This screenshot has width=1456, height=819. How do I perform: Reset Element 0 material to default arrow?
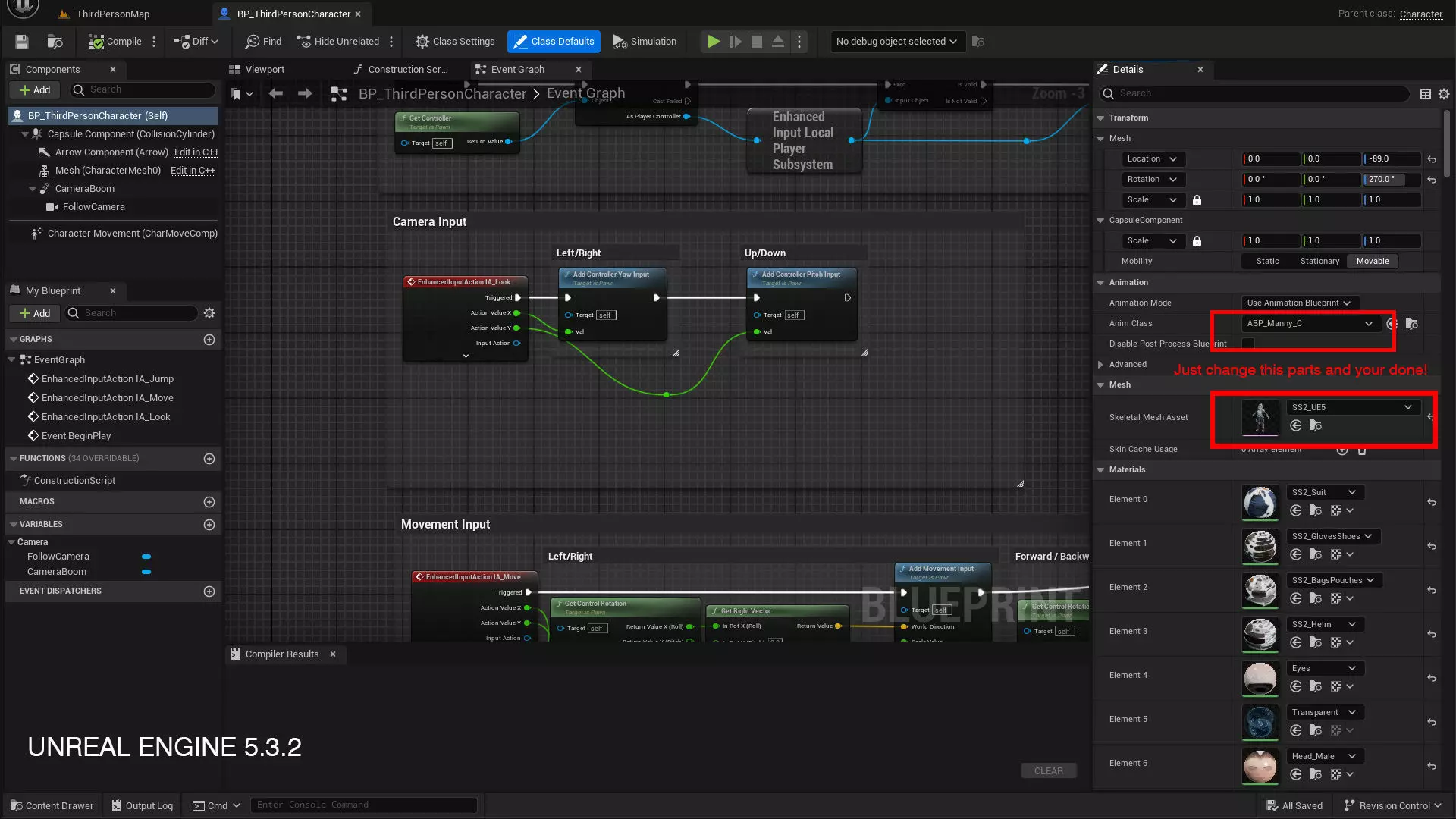[1431, 502]
